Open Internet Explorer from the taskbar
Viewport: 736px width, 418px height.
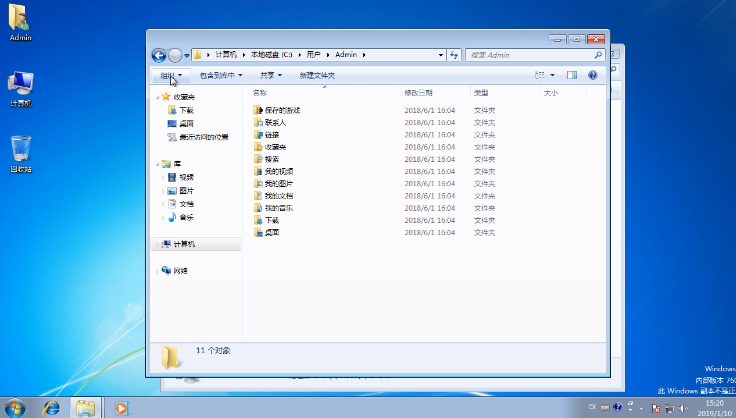point(51,407)
